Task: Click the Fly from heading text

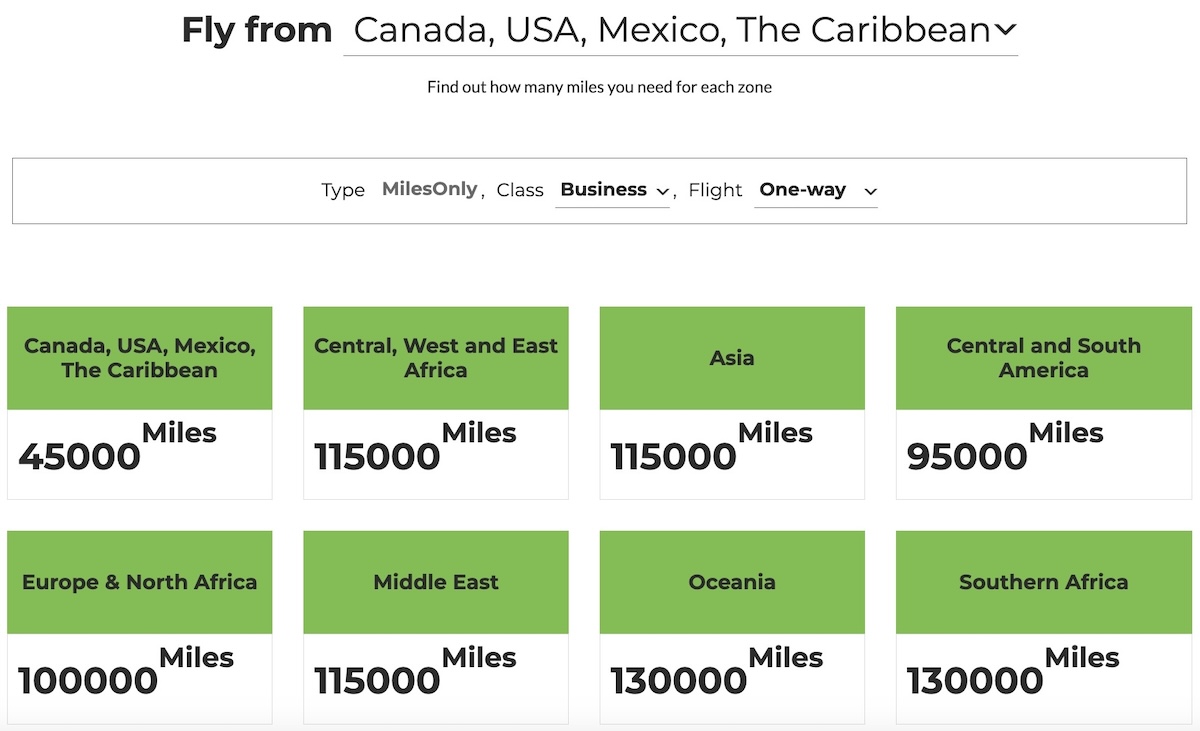Action: (257, 30)
